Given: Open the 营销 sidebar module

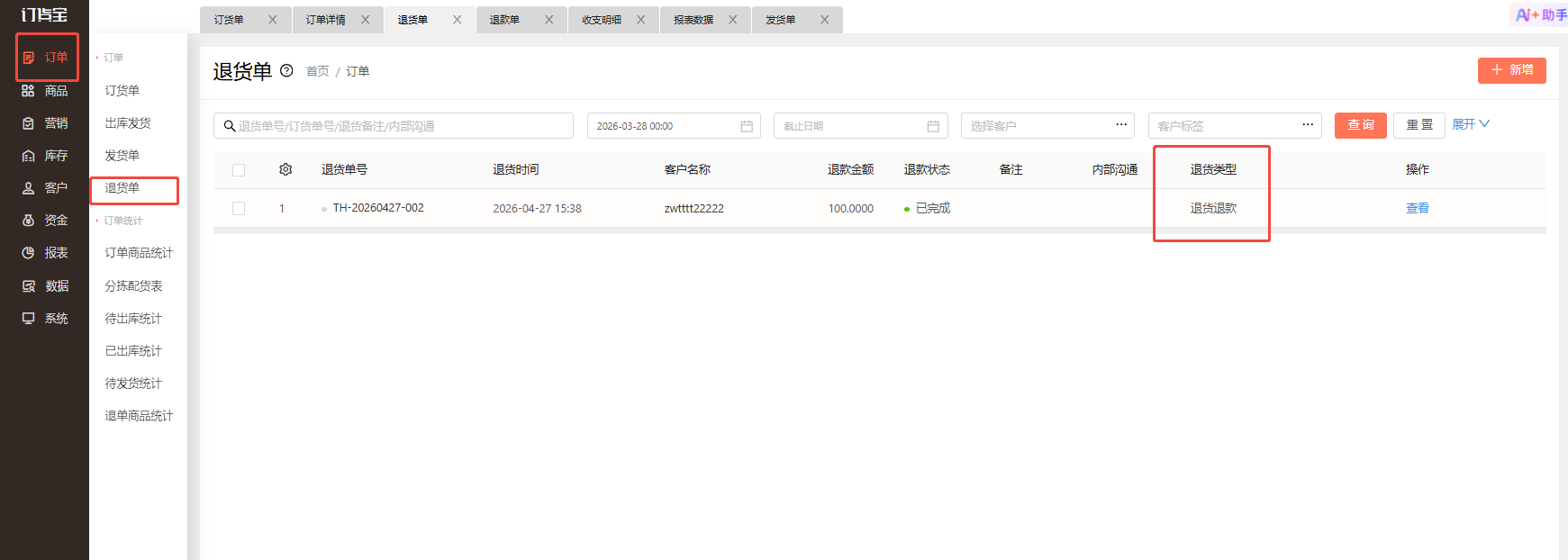Looking at the screenshot, I should tap(45, 123).
